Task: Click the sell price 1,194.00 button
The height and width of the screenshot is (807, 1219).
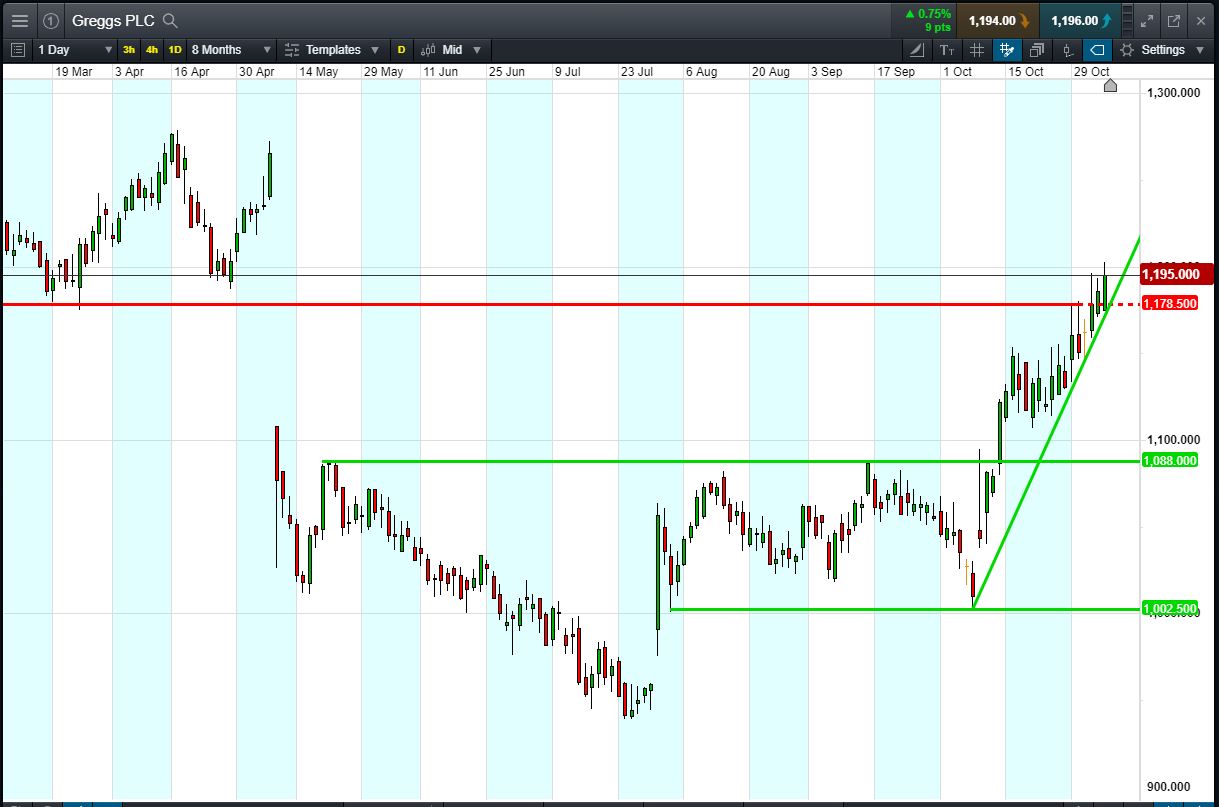Action: (x=998, y=20)
